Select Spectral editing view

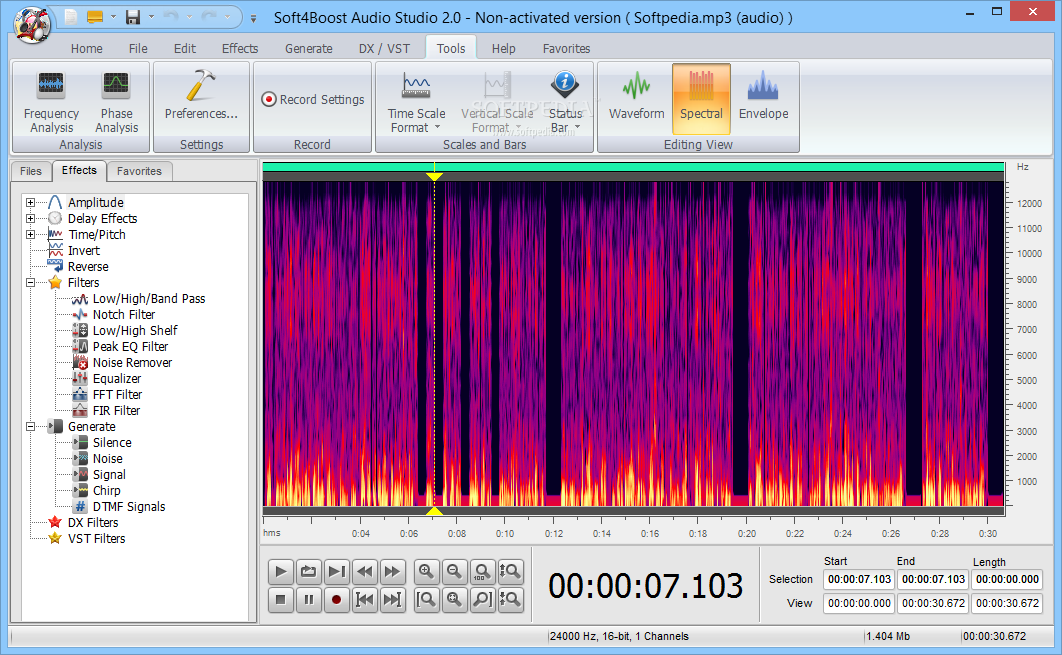[x=701, y=98]
